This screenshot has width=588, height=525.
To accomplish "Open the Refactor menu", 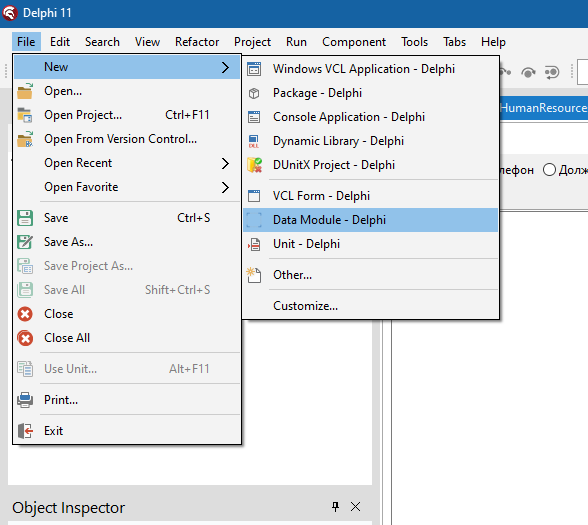I will (197, 42).
